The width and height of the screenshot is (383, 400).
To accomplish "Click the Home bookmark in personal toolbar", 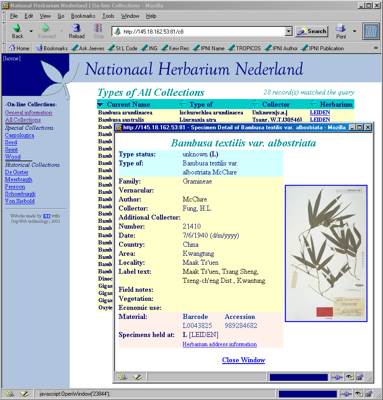I will (x=19, y=48).
